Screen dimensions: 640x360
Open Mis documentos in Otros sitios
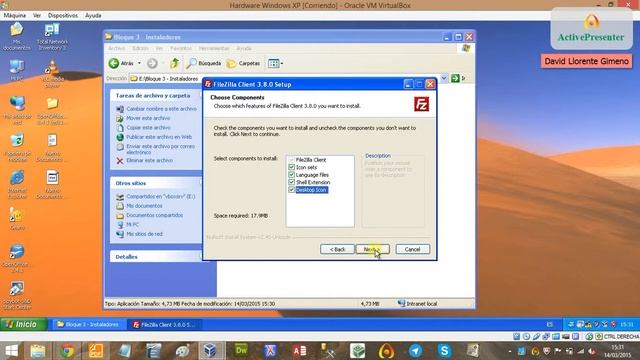click(144, 206)
